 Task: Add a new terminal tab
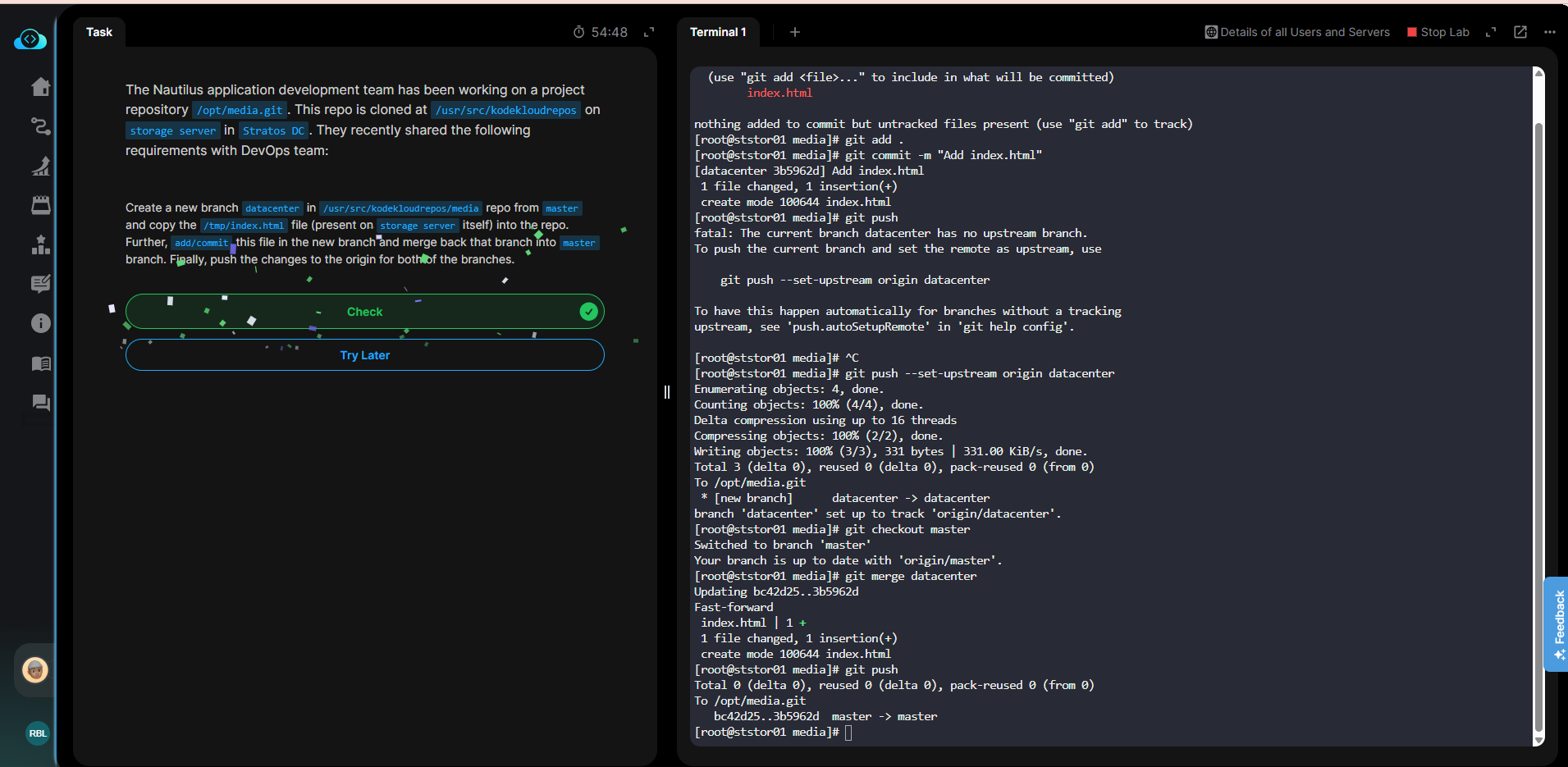pos(794,32)
